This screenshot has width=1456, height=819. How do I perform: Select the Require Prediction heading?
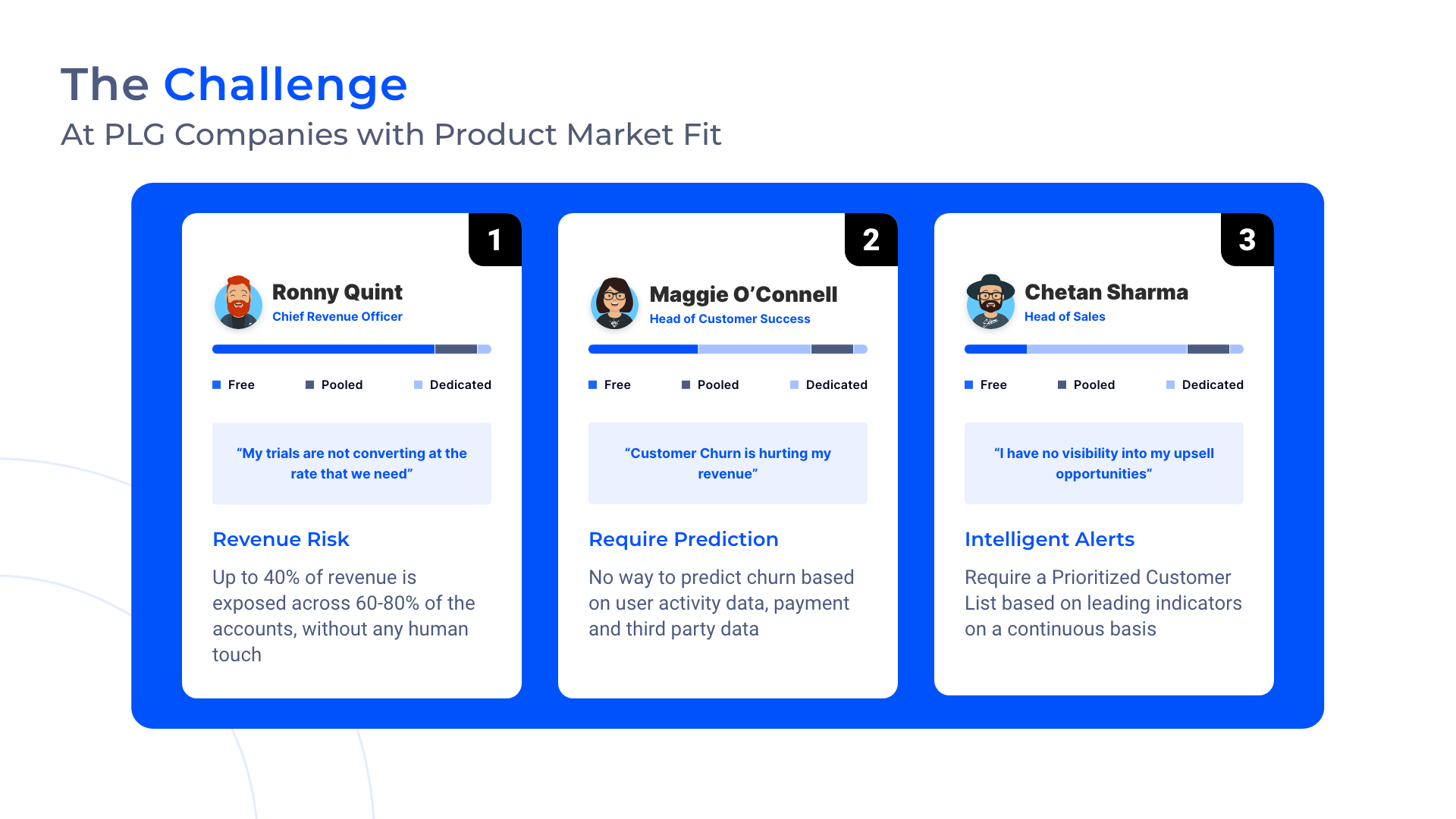[x=683, y=539]
